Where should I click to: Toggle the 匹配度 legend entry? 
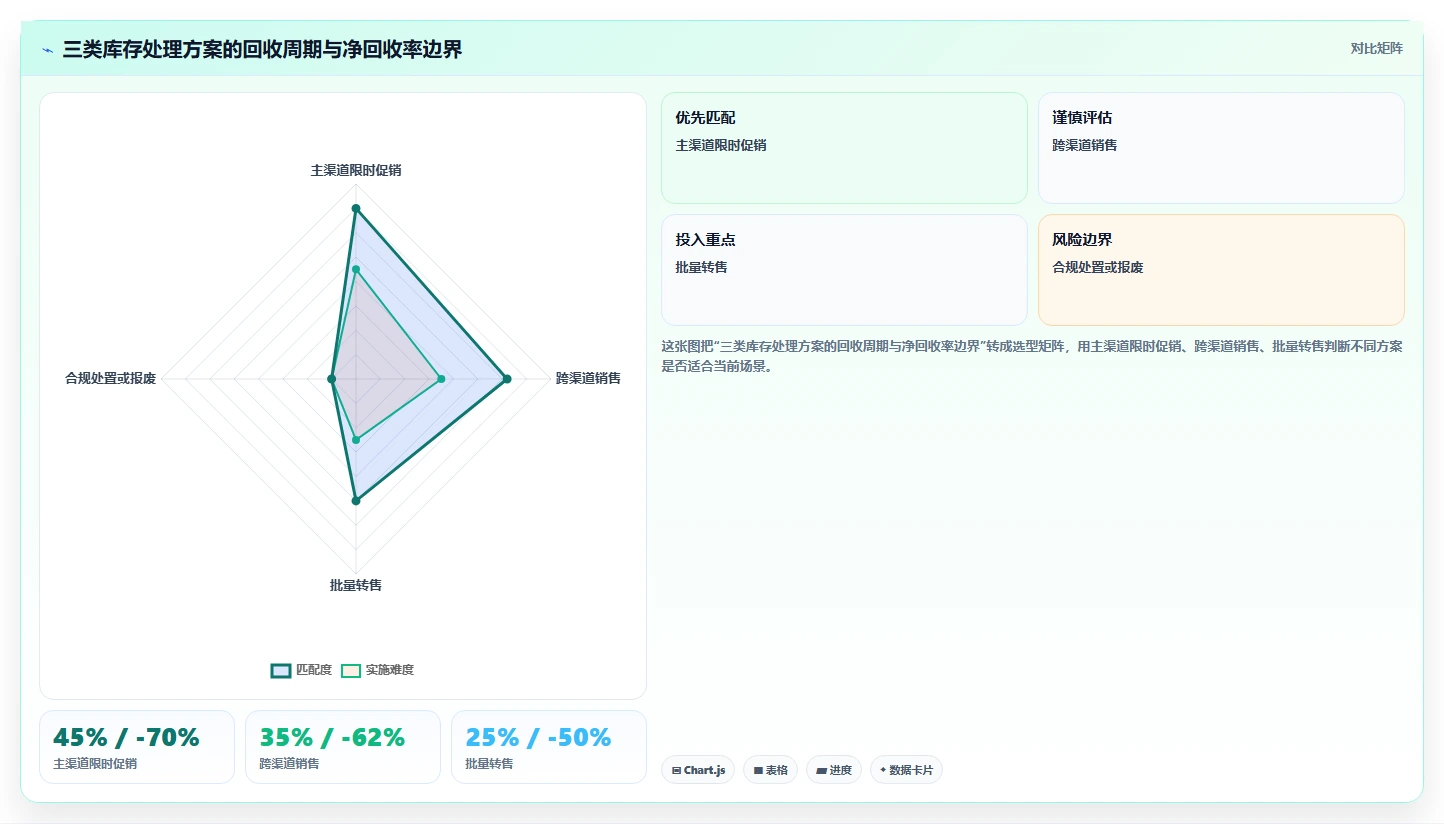click(301, 670)
